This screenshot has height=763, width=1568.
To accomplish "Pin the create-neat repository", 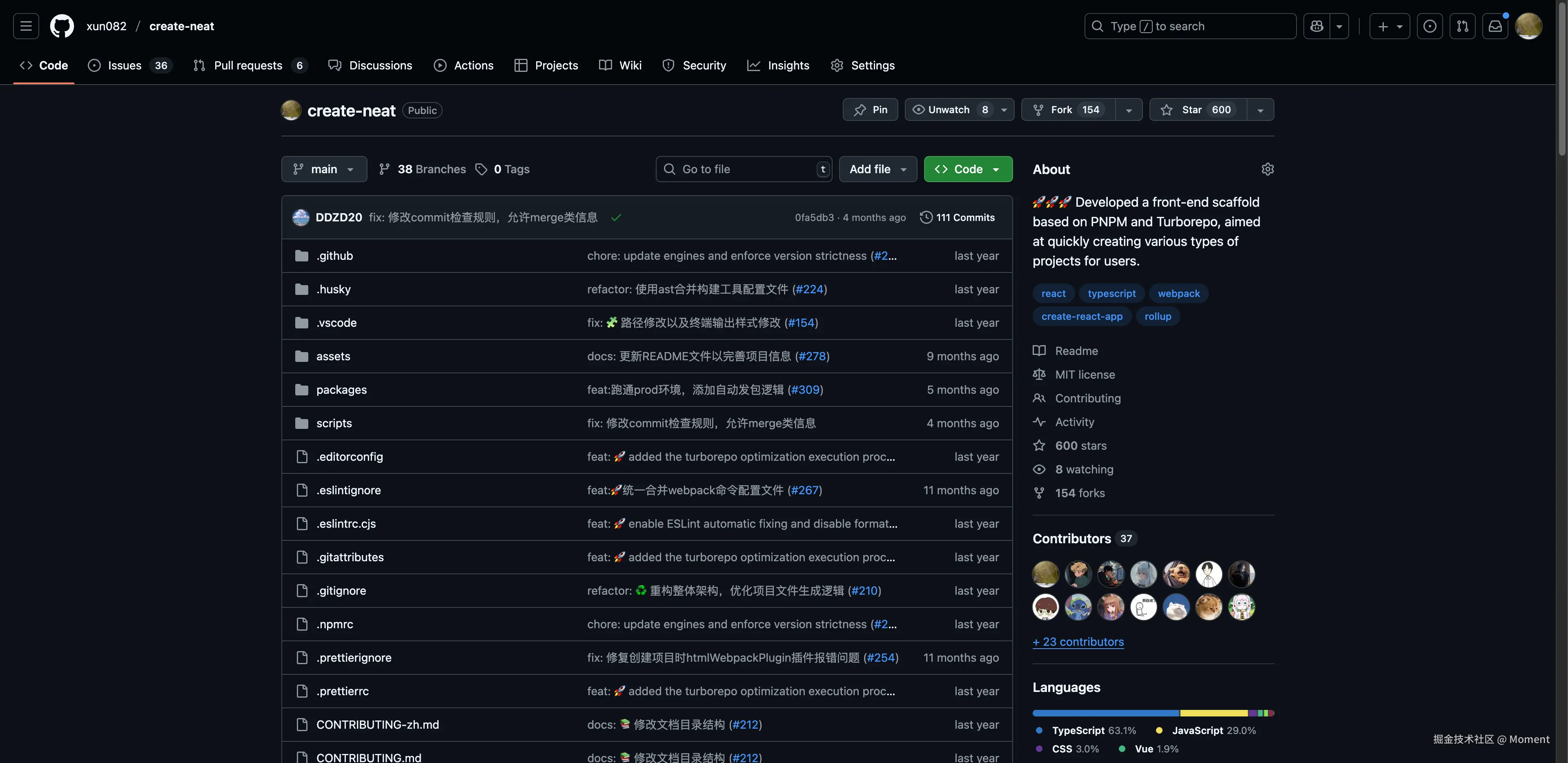I will point(870,109).
